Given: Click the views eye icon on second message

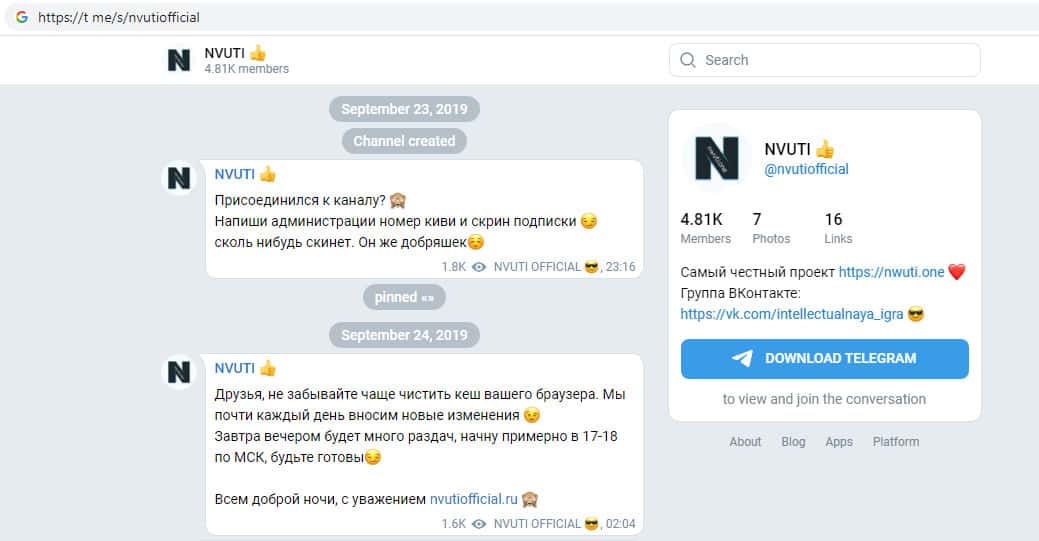Looking at the screenshot, I should click(479, 523).
